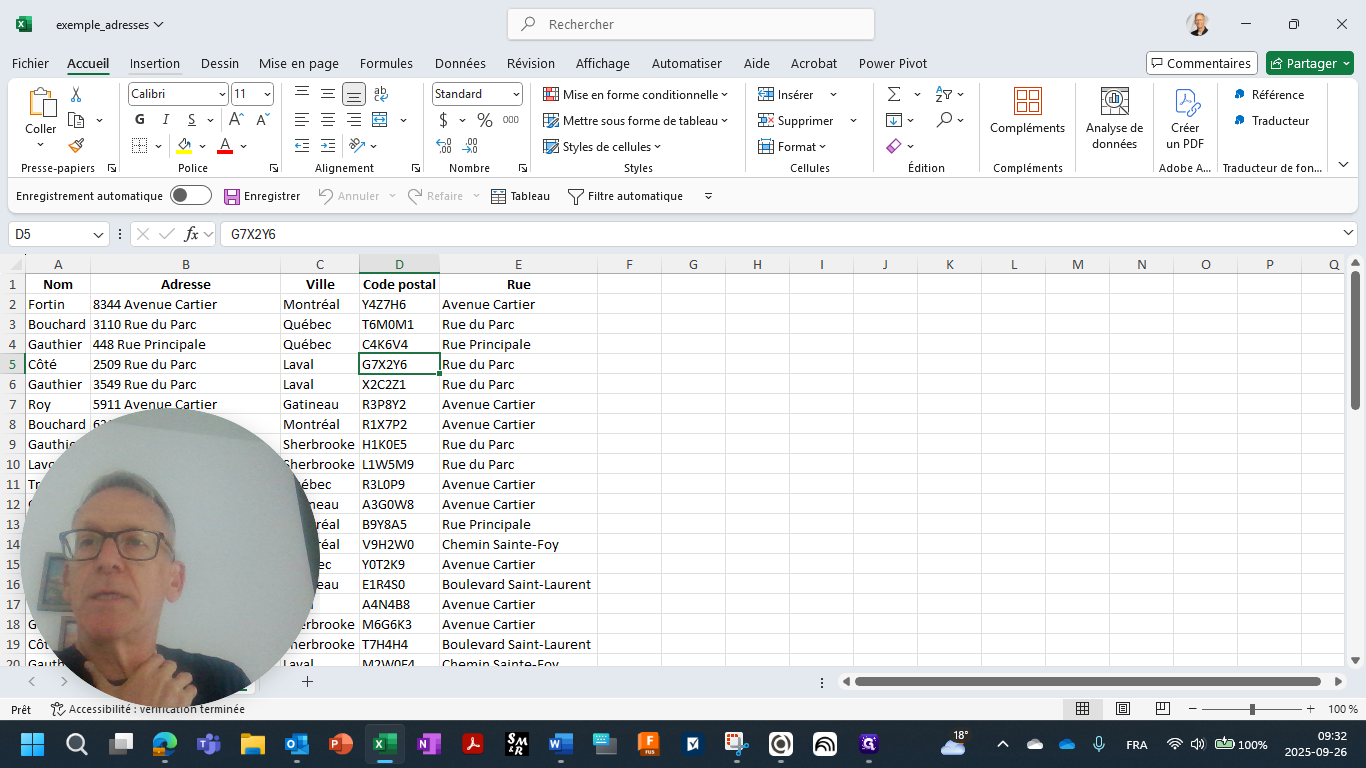Open Analyse de données tool
Screen dimensions: 1366x768
pos(1114,118)
